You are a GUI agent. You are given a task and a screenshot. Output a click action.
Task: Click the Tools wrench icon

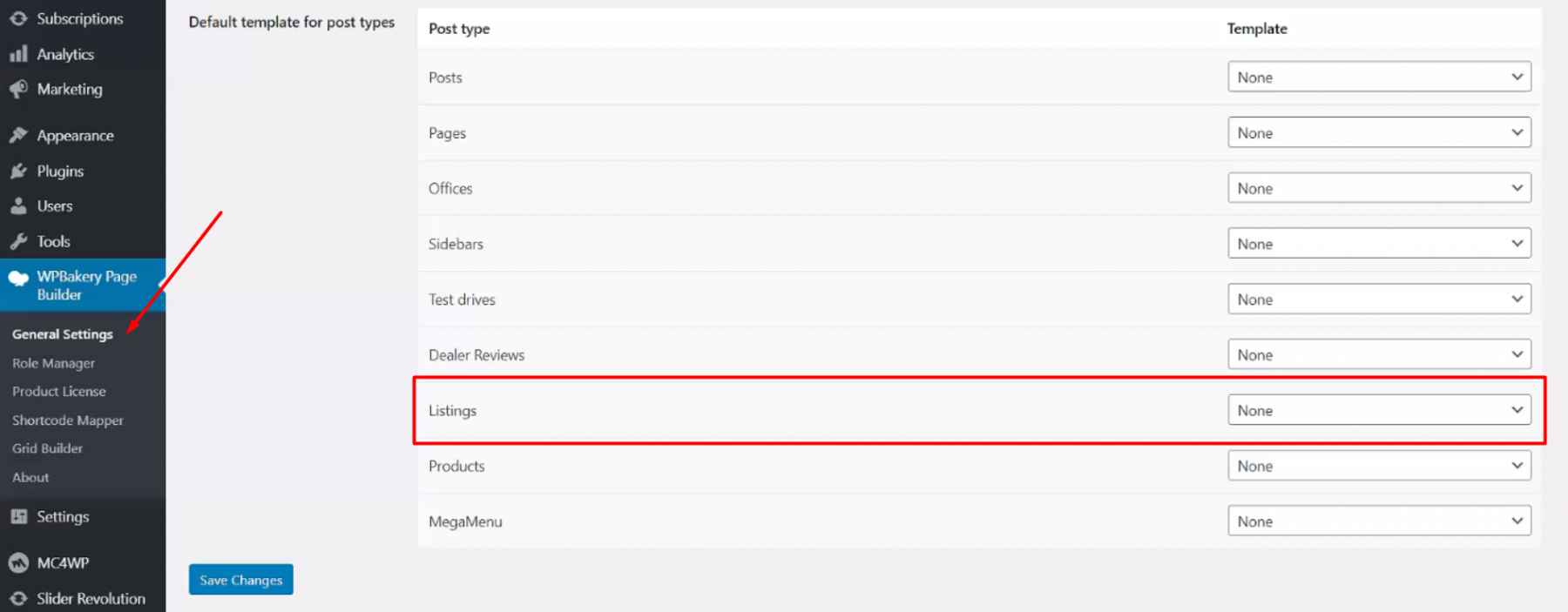(x=18, y=241)
